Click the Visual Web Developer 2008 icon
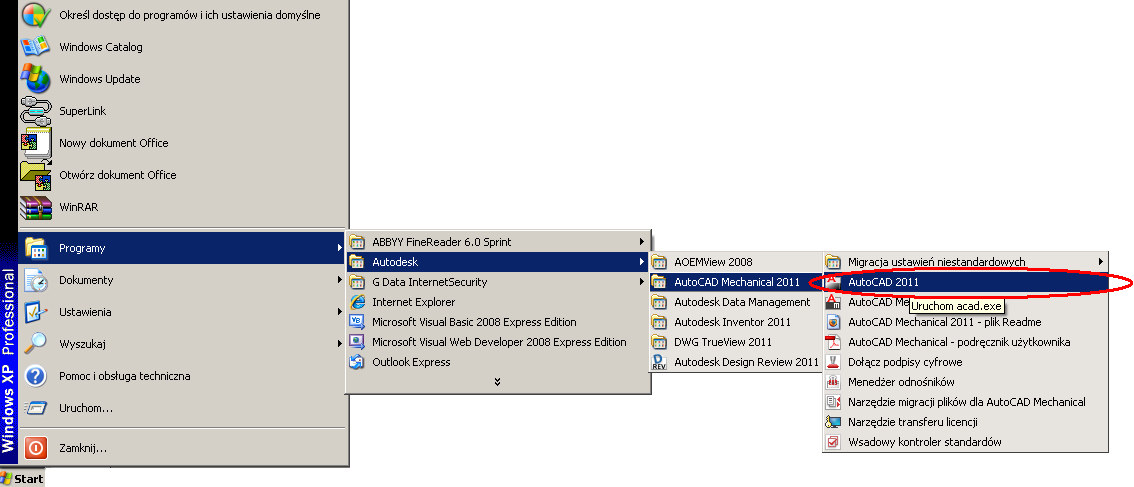1134x487 pixels. click(357, 342)
